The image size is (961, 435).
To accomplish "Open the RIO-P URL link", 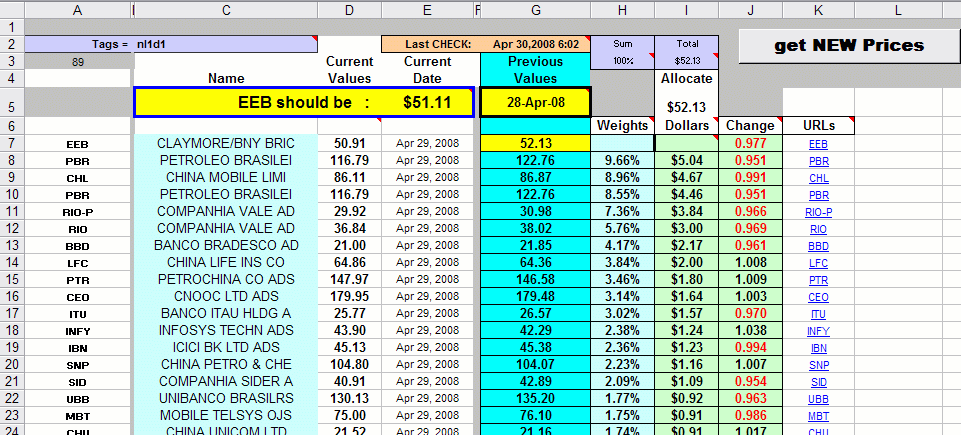I will coord(819,213).
